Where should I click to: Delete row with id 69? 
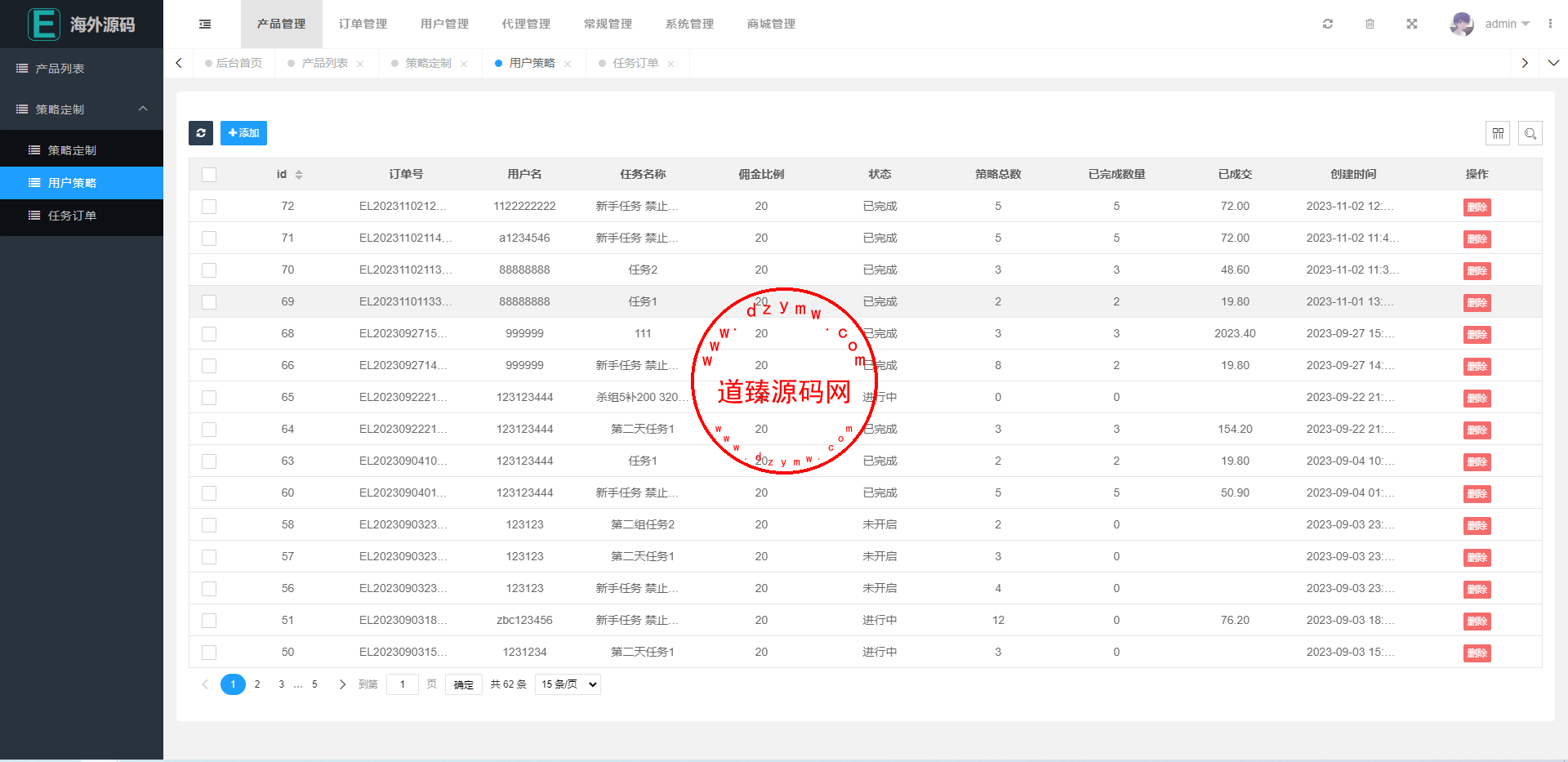pos(1477,302)
